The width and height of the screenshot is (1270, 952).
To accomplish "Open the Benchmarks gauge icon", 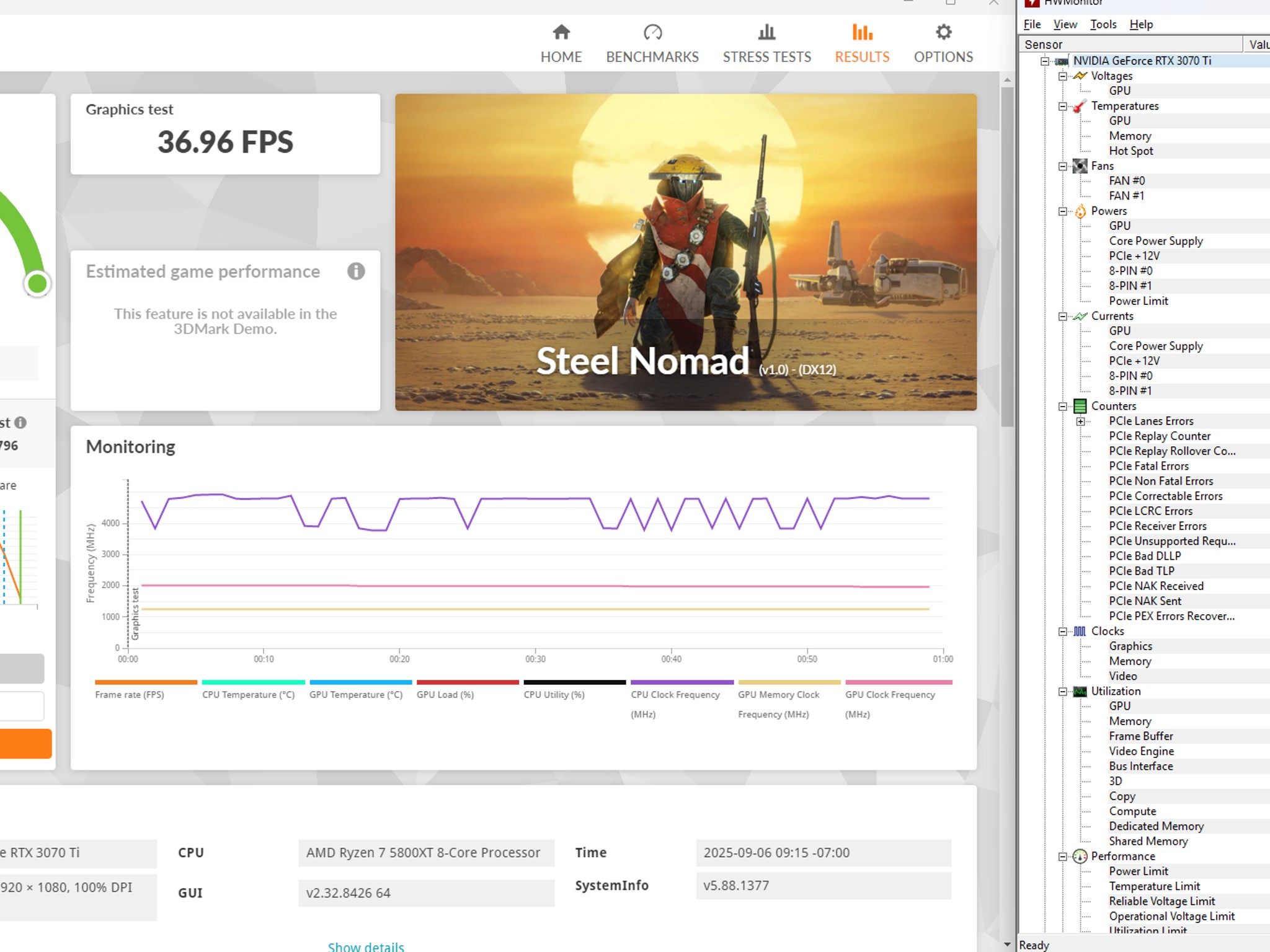I will pyautogui.click(x=652, y=32).
